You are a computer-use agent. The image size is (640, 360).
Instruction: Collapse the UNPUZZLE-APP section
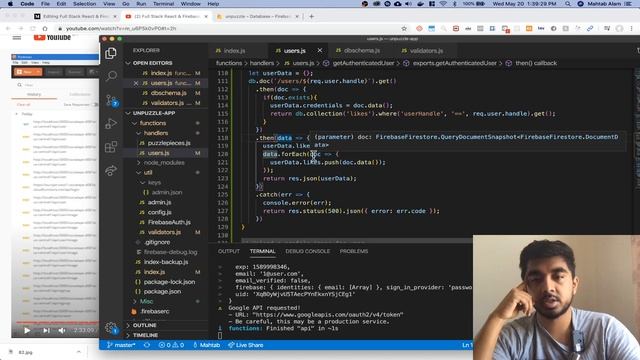pos(154,113)
